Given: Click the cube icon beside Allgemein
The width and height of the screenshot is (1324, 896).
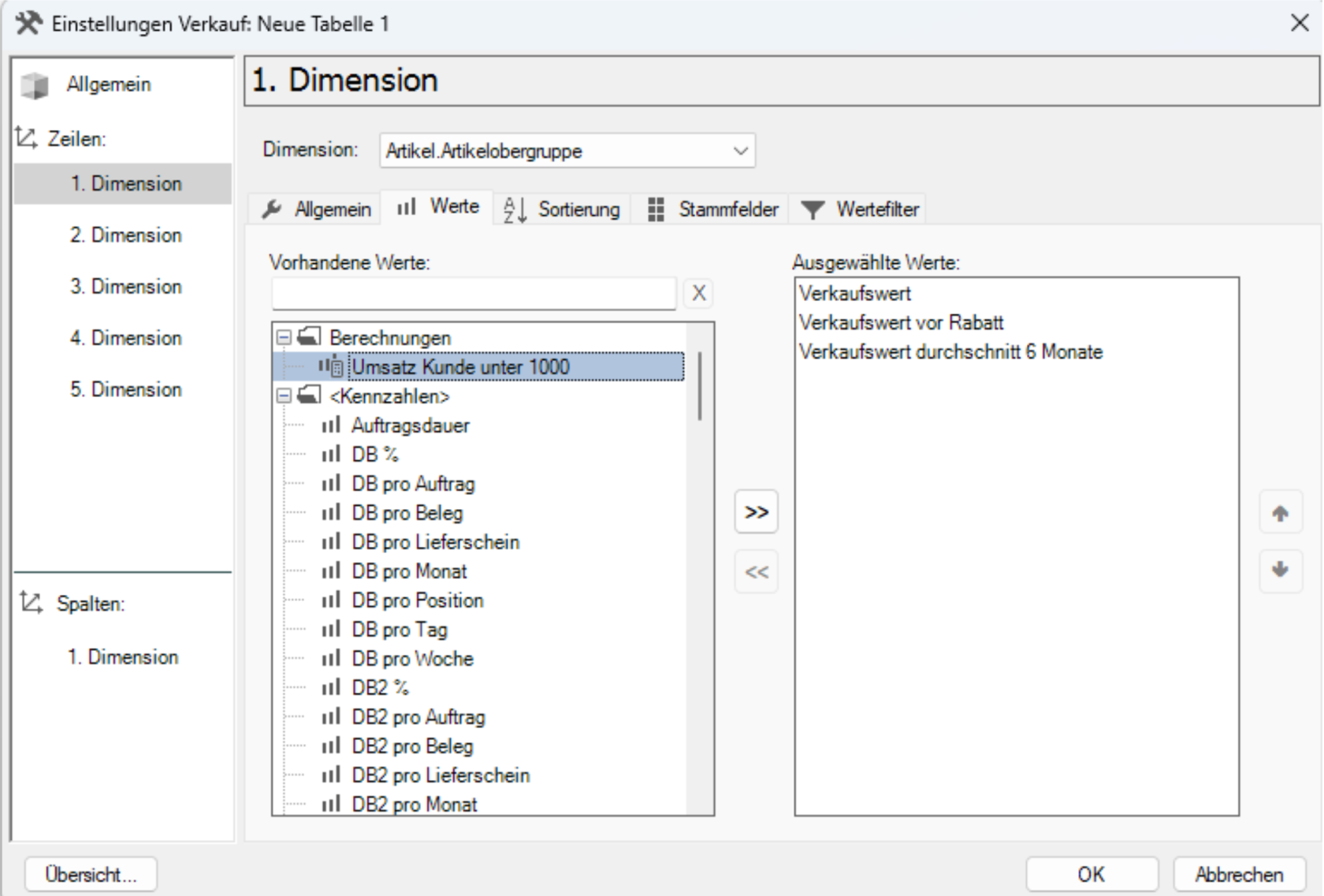Looking at the screenshot, I should click(x=35, y=85).
